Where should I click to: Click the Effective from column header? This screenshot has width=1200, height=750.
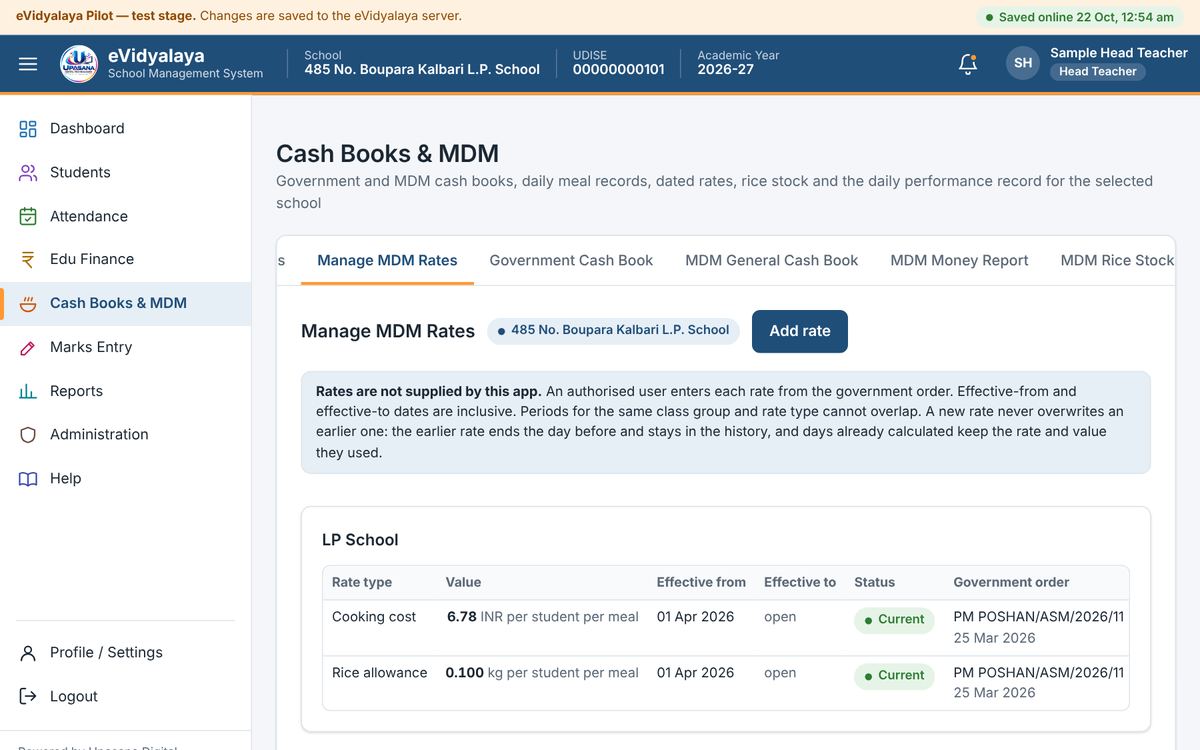click(x=701, y=582)
